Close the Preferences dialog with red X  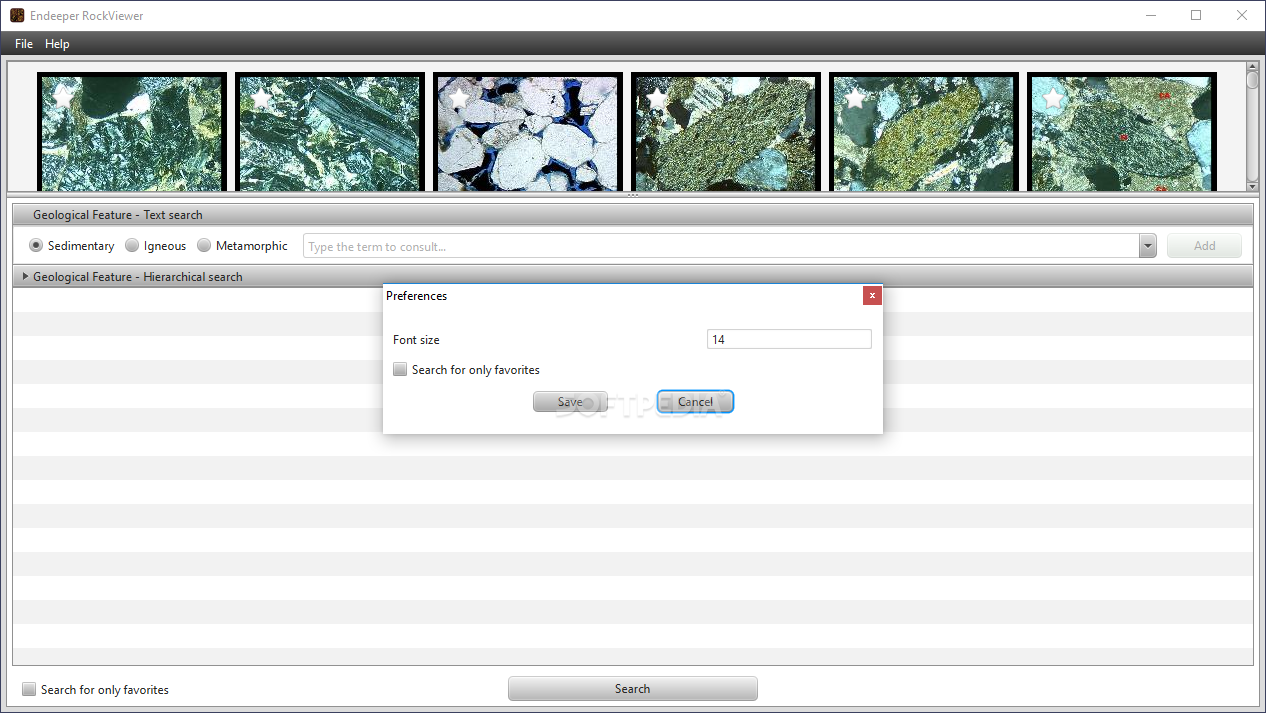pyautogui.click(x=872, y=296)
